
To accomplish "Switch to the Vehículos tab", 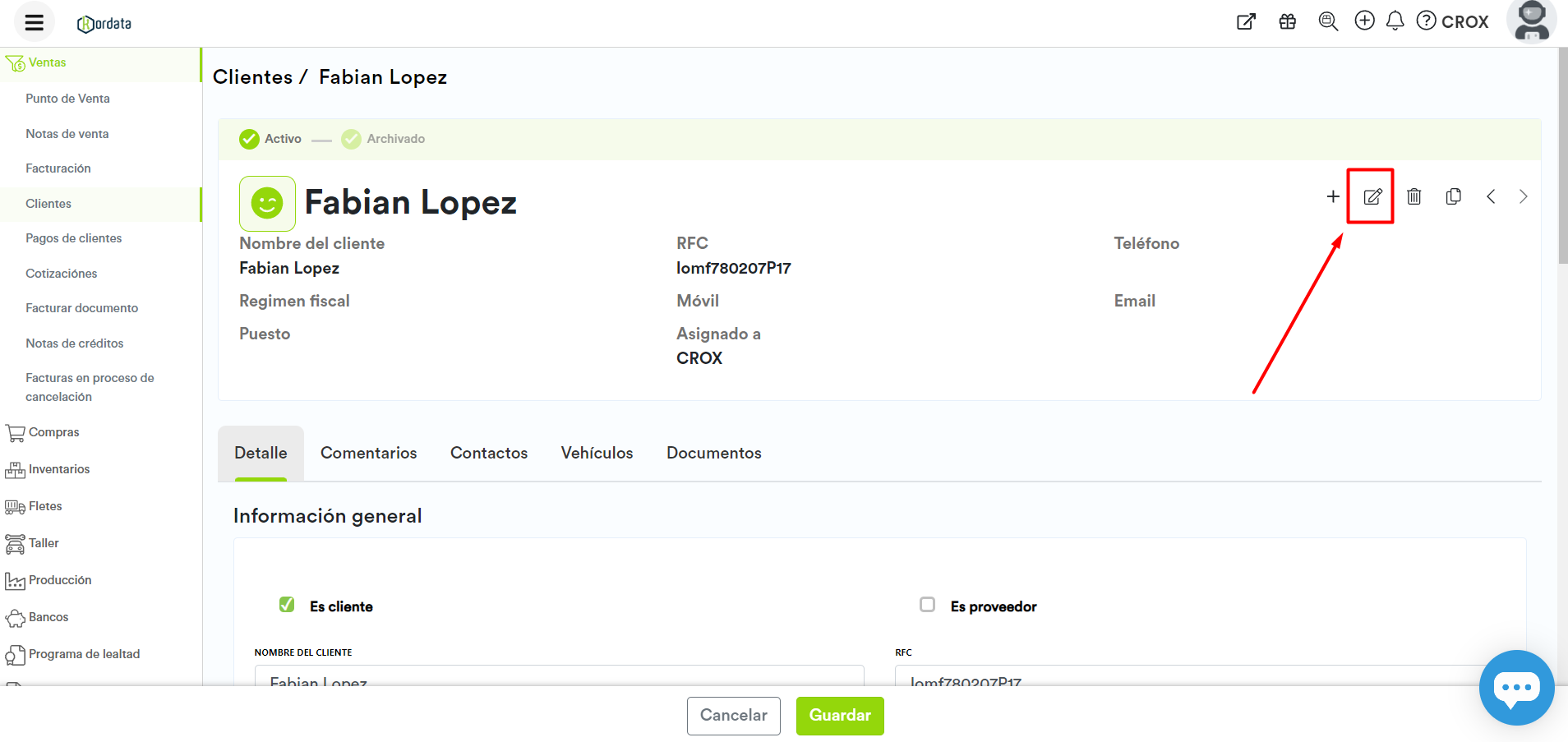I will [597, 453].
